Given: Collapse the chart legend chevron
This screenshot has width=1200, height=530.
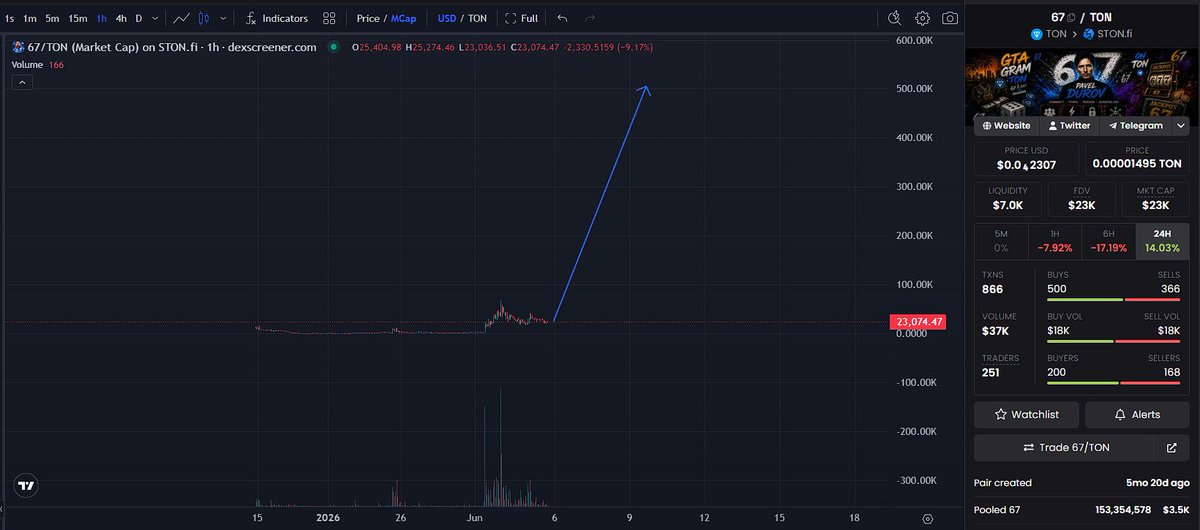Looking at the screenshot, I should pyautogui.click(x=22, y=83).
